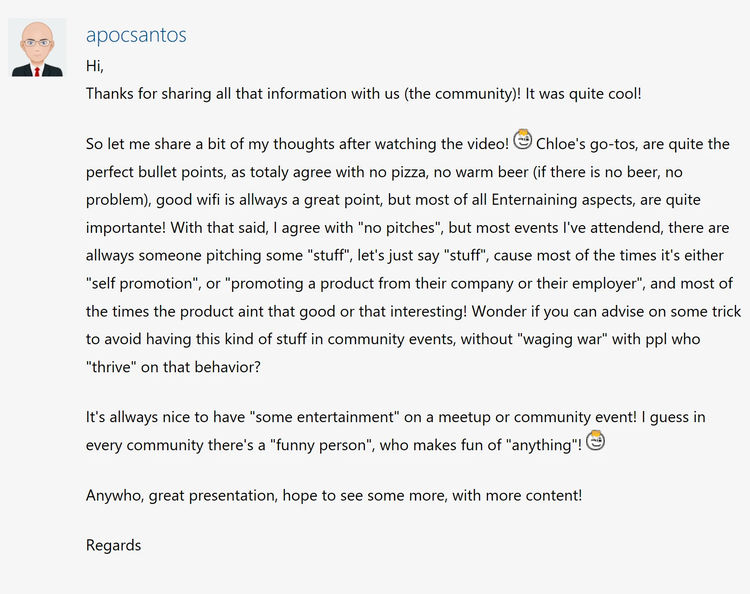Click the line starting "importante! With that said"
This screenshot has width=750, height=594.
tap(400, 228)
